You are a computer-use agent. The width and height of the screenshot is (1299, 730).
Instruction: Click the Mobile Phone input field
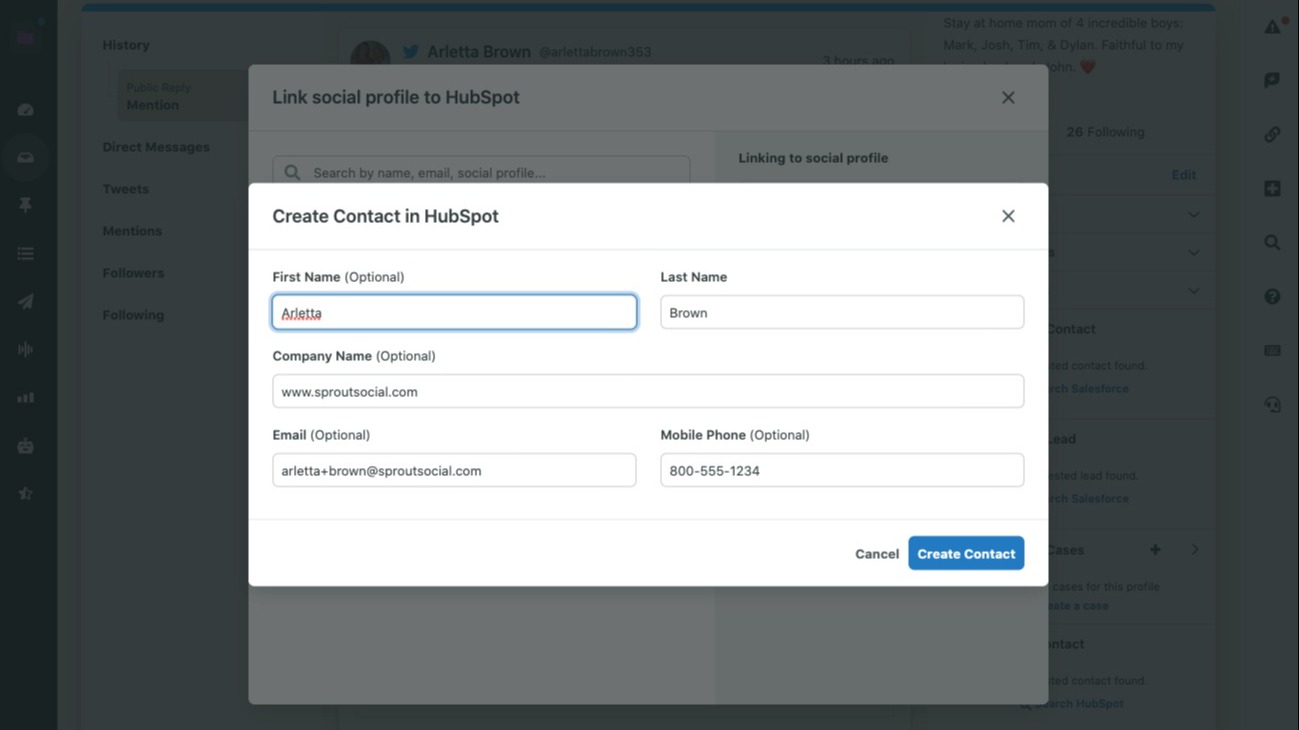(841, 471)
